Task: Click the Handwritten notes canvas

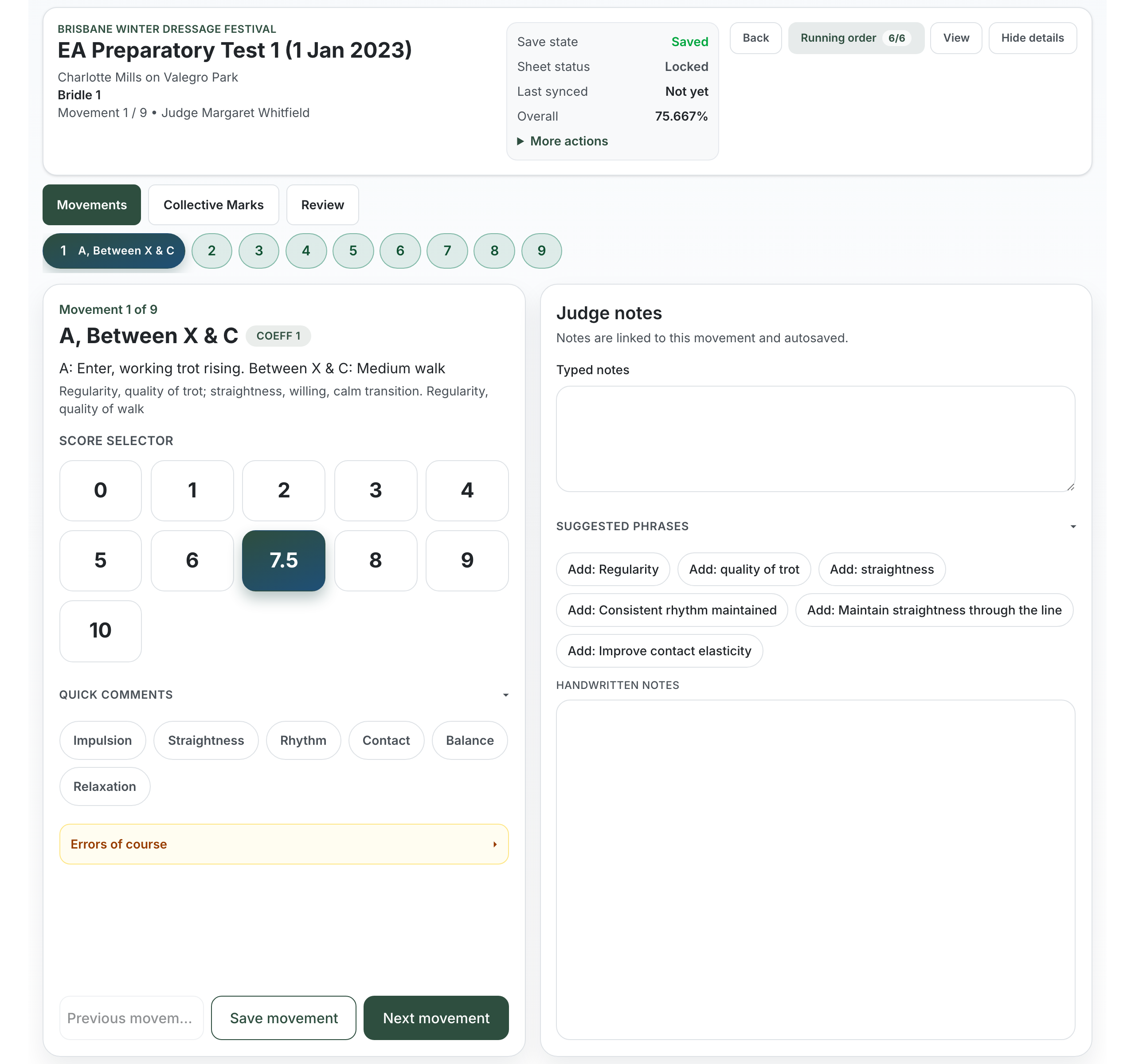Action: [x=815, y=869]
